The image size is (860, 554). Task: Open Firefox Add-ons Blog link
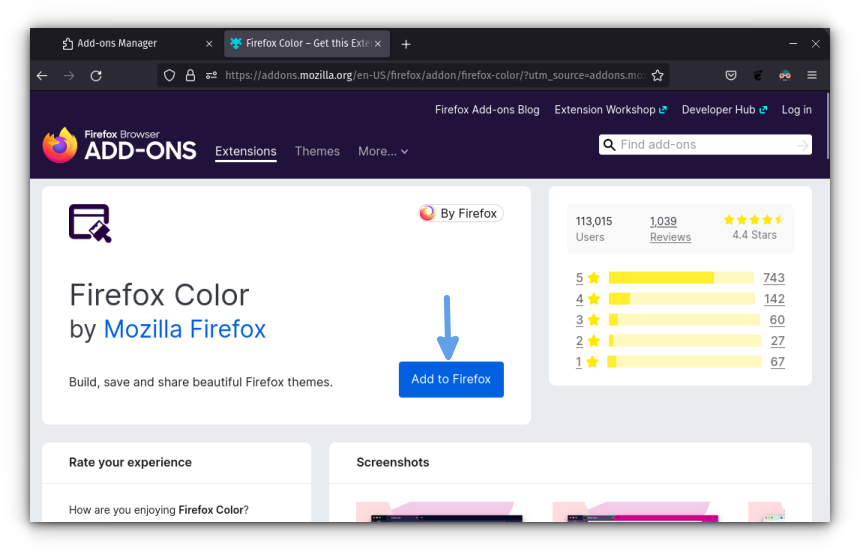click(487, 110)
